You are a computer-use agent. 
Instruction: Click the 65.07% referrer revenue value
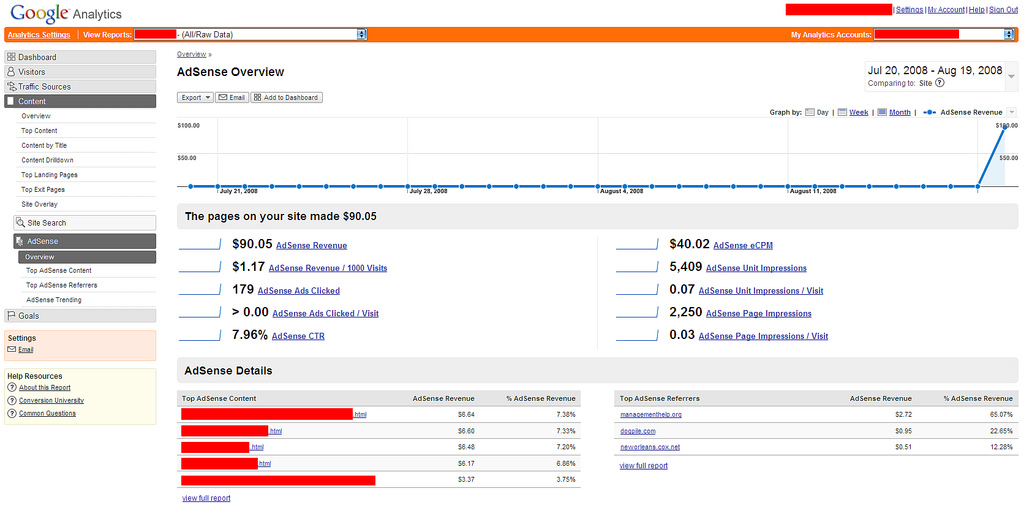pyautogui.click(x=1001, y=415)
